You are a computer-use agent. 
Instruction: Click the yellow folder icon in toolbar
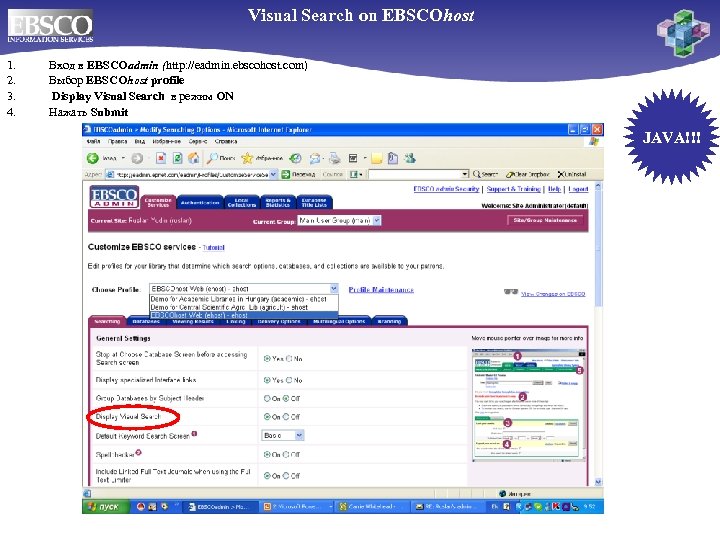click(377, 159)
